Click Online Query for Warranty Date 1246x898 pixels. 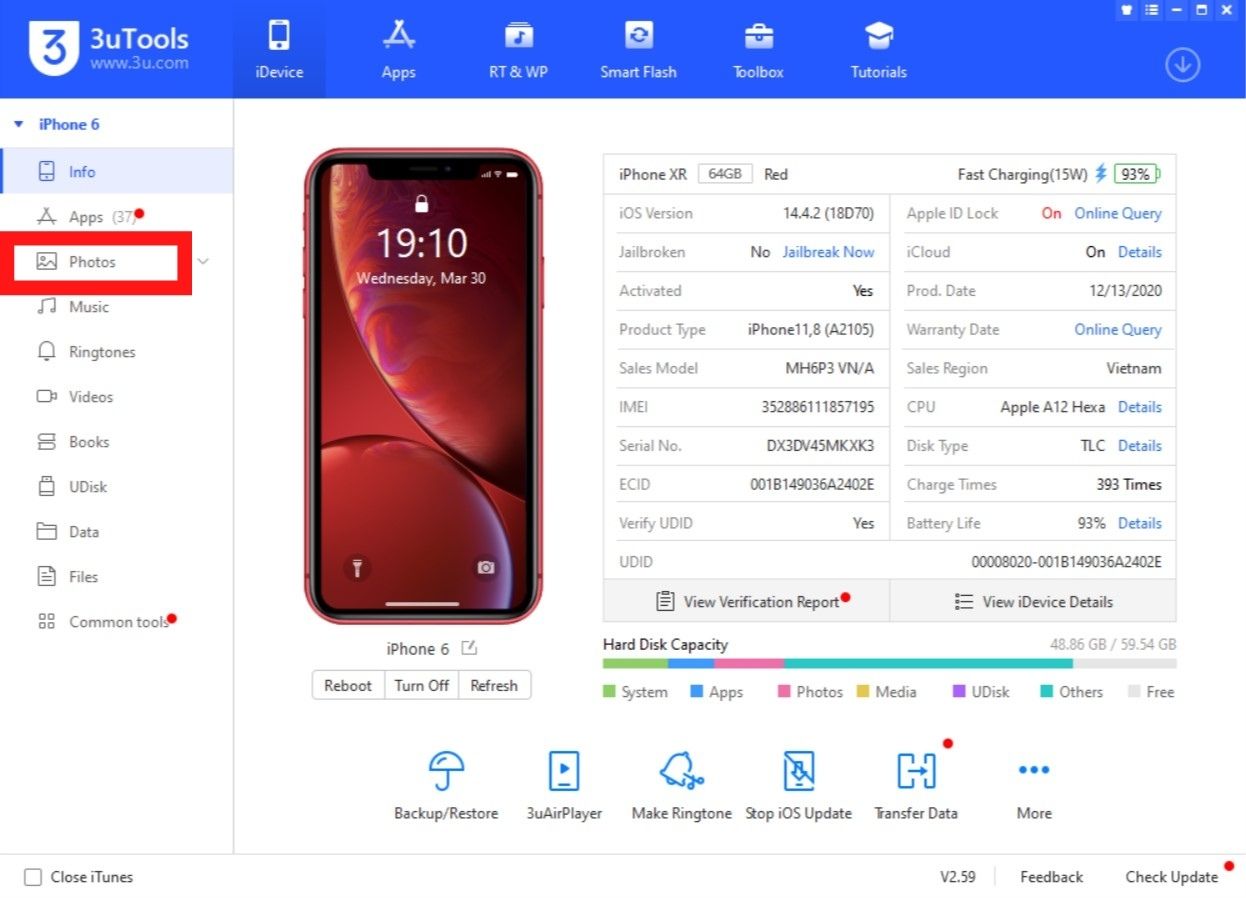coord(1118,329)
